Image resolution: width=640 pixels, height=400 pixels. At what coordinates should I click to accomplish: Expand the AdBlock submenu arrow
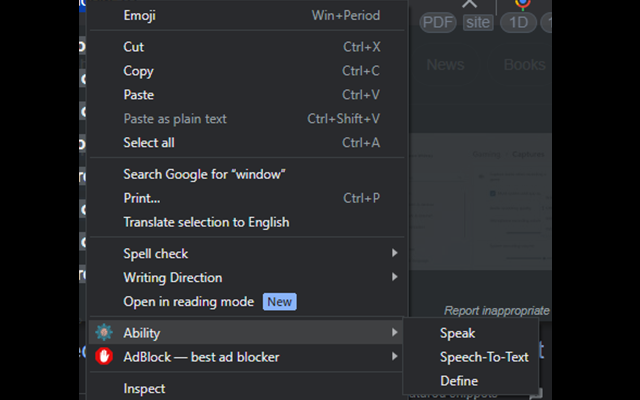[394, 356]
